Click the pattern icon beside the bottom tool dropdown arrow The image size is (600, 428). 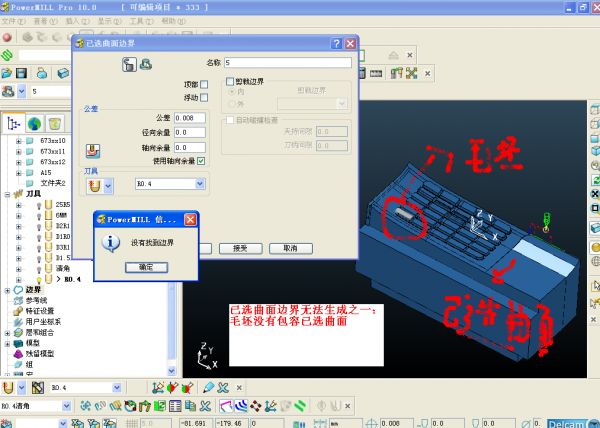pyautogui.click(x=38, y=388)
